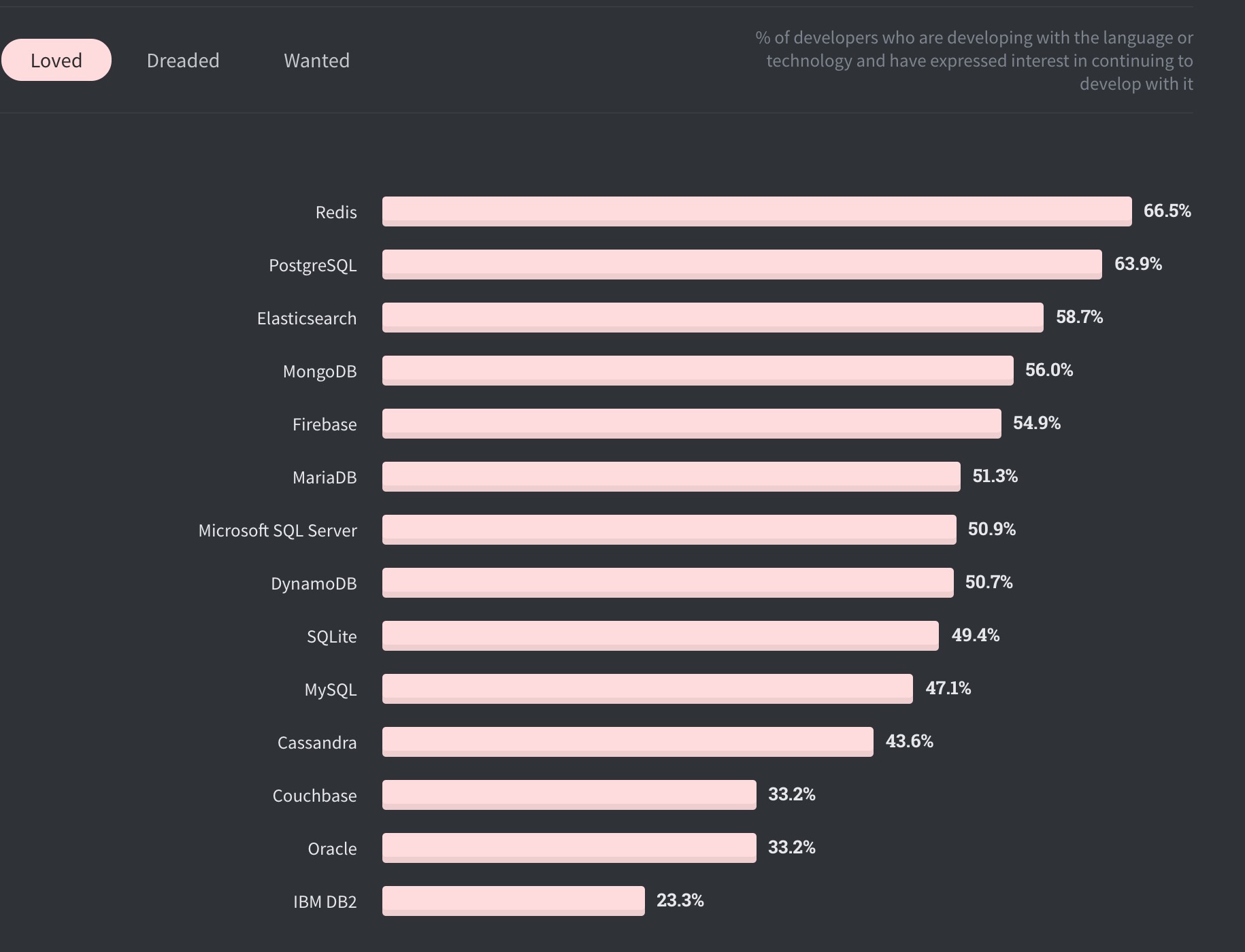Click the PostgreSQL bar

coord(742,265)
